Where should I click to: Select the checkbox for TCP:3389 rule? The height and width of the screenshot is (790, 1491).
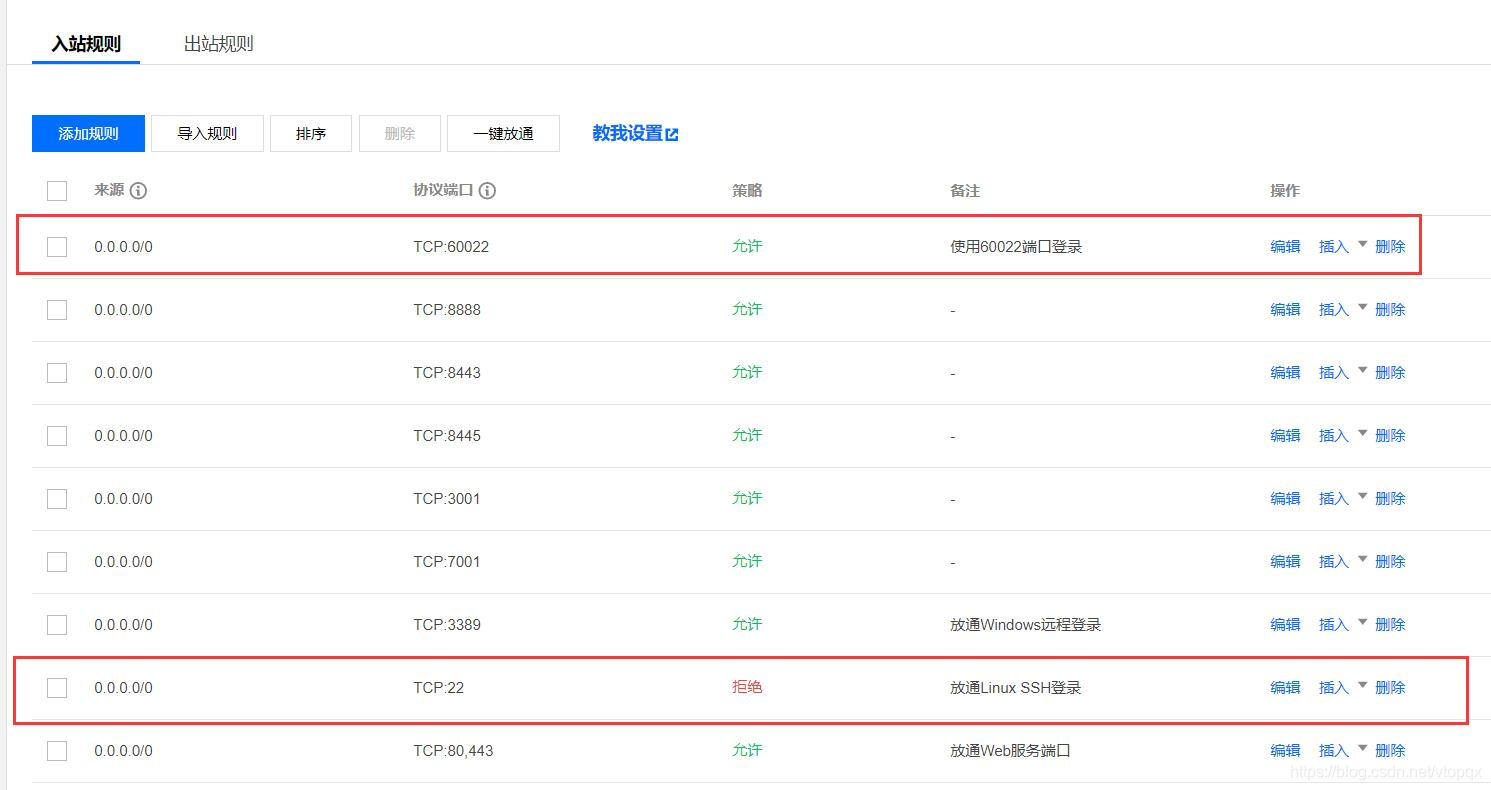57,625
